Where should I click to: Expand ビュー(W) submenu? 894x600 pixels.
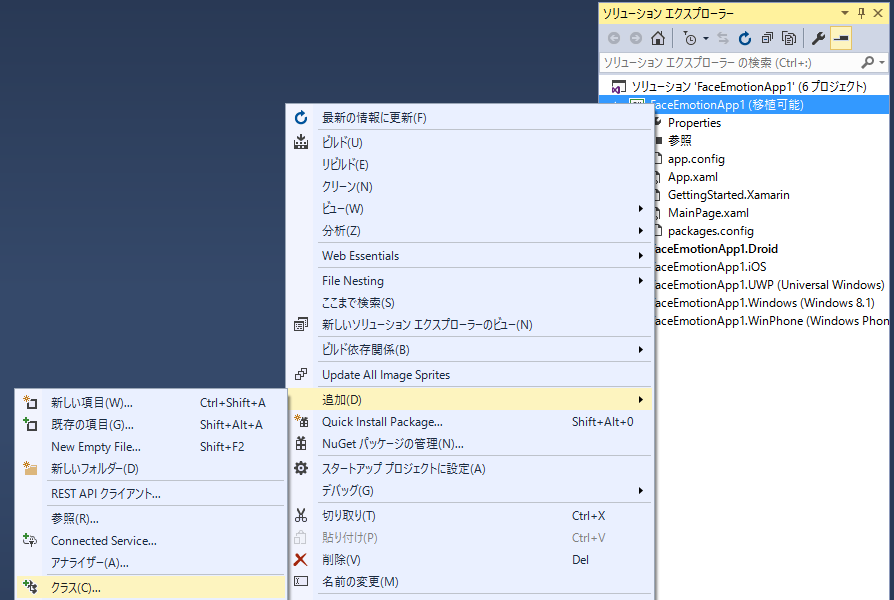point(470,209)
